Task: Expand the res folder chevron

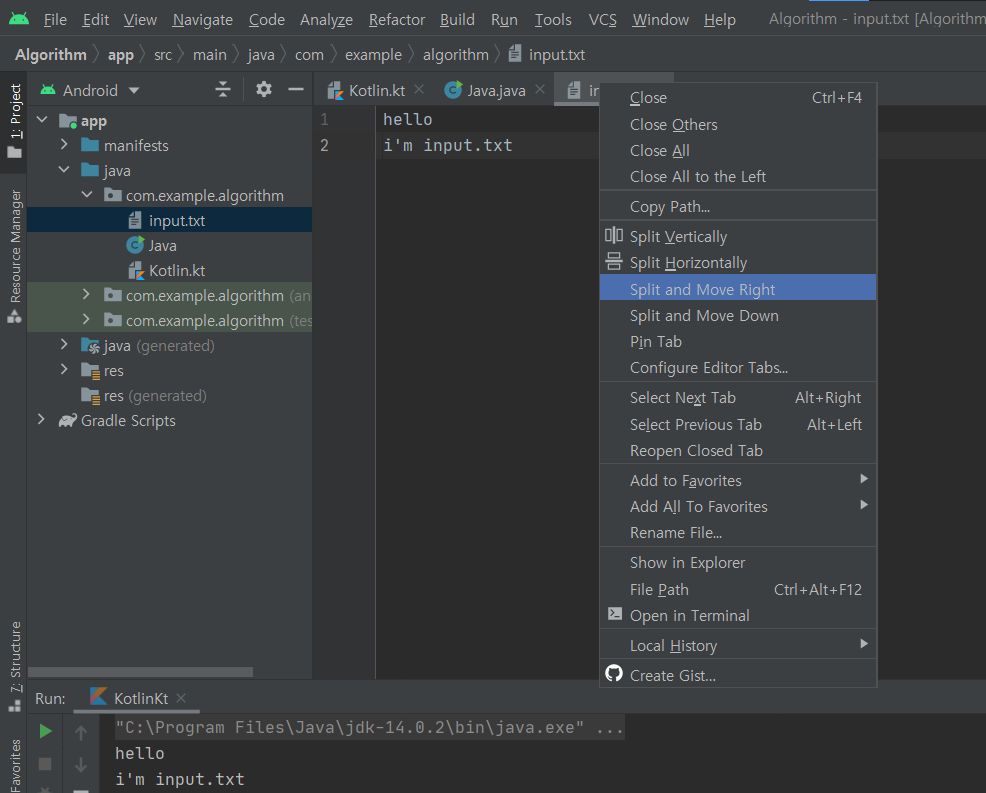Action: [64, 370]
